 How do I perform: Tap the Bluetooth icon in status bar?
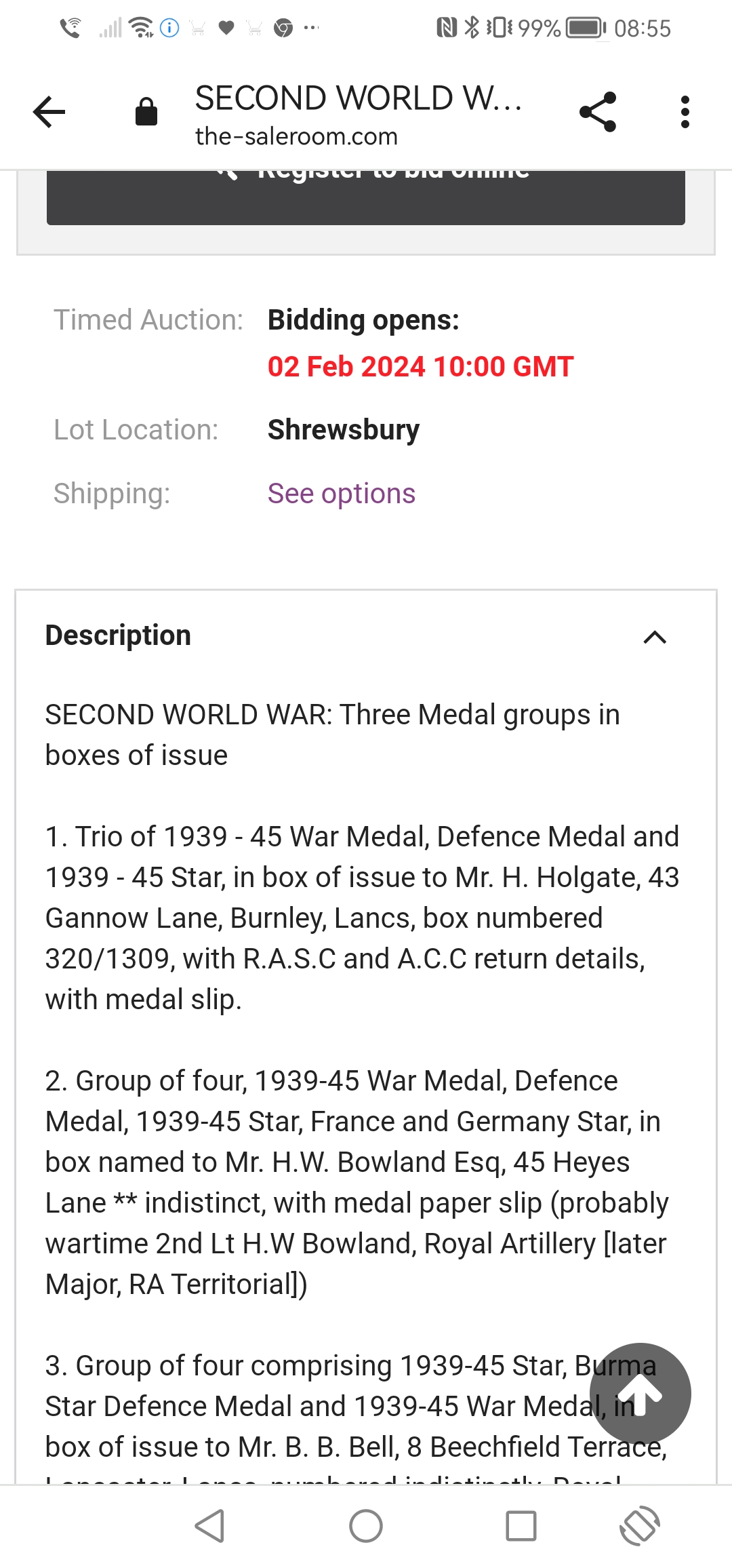(x=471, y=28)
